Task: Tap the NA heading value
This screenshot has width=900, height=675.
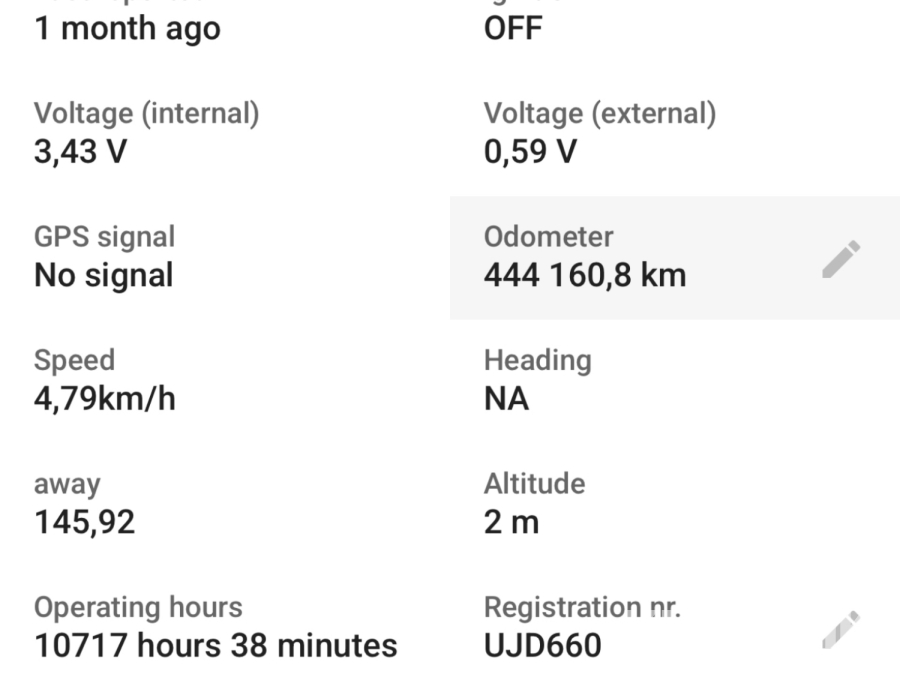Action: 506,399
